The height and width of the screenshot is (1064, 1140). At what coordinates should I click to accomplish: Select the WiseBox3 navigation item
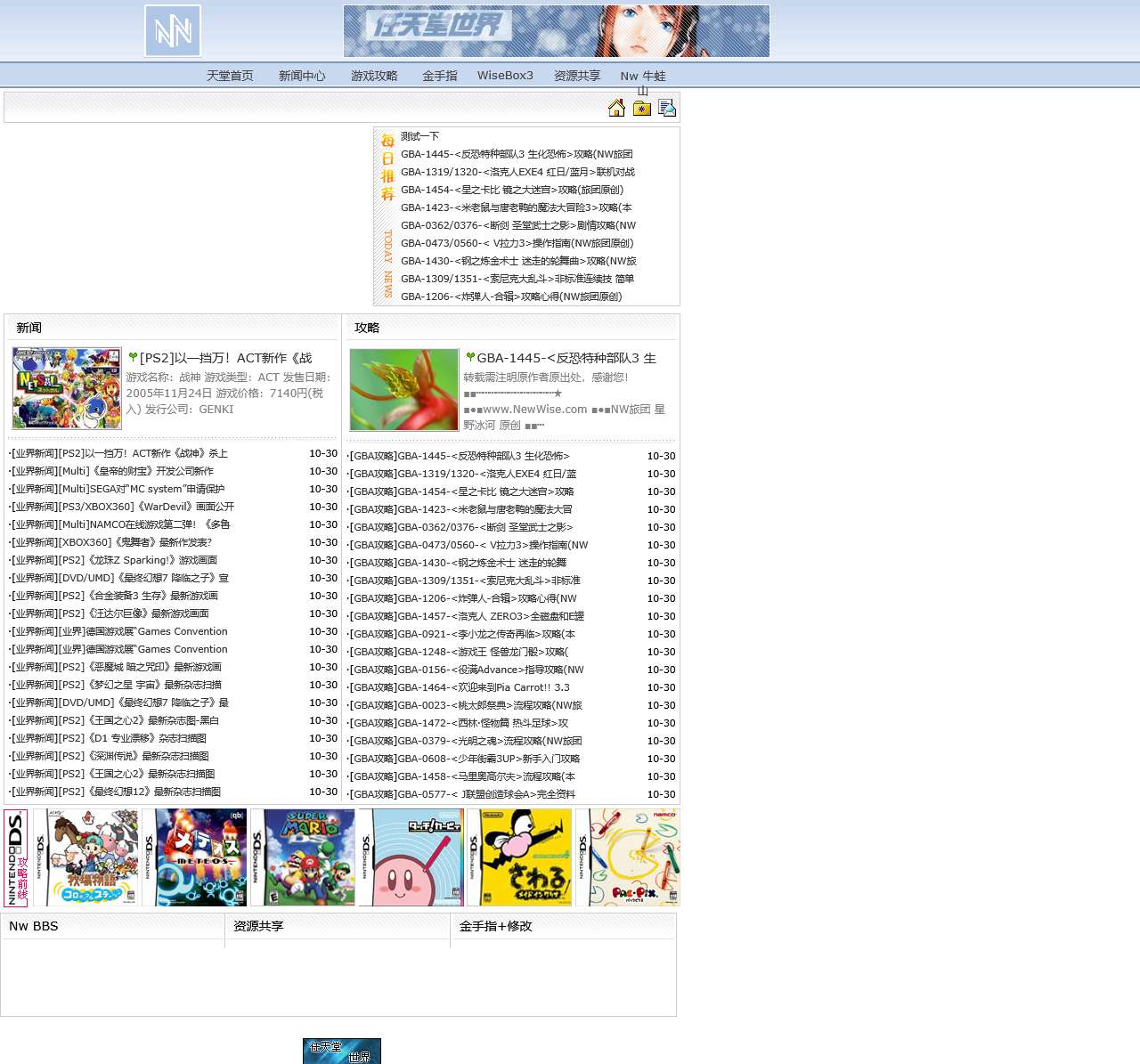click(505, 76)
